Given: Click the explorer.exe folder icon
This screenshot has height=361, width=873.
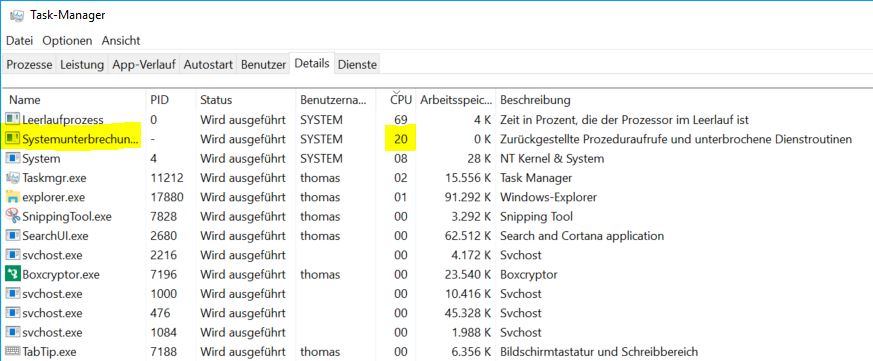Looking at the screenshot, I should tap(12, 197).
